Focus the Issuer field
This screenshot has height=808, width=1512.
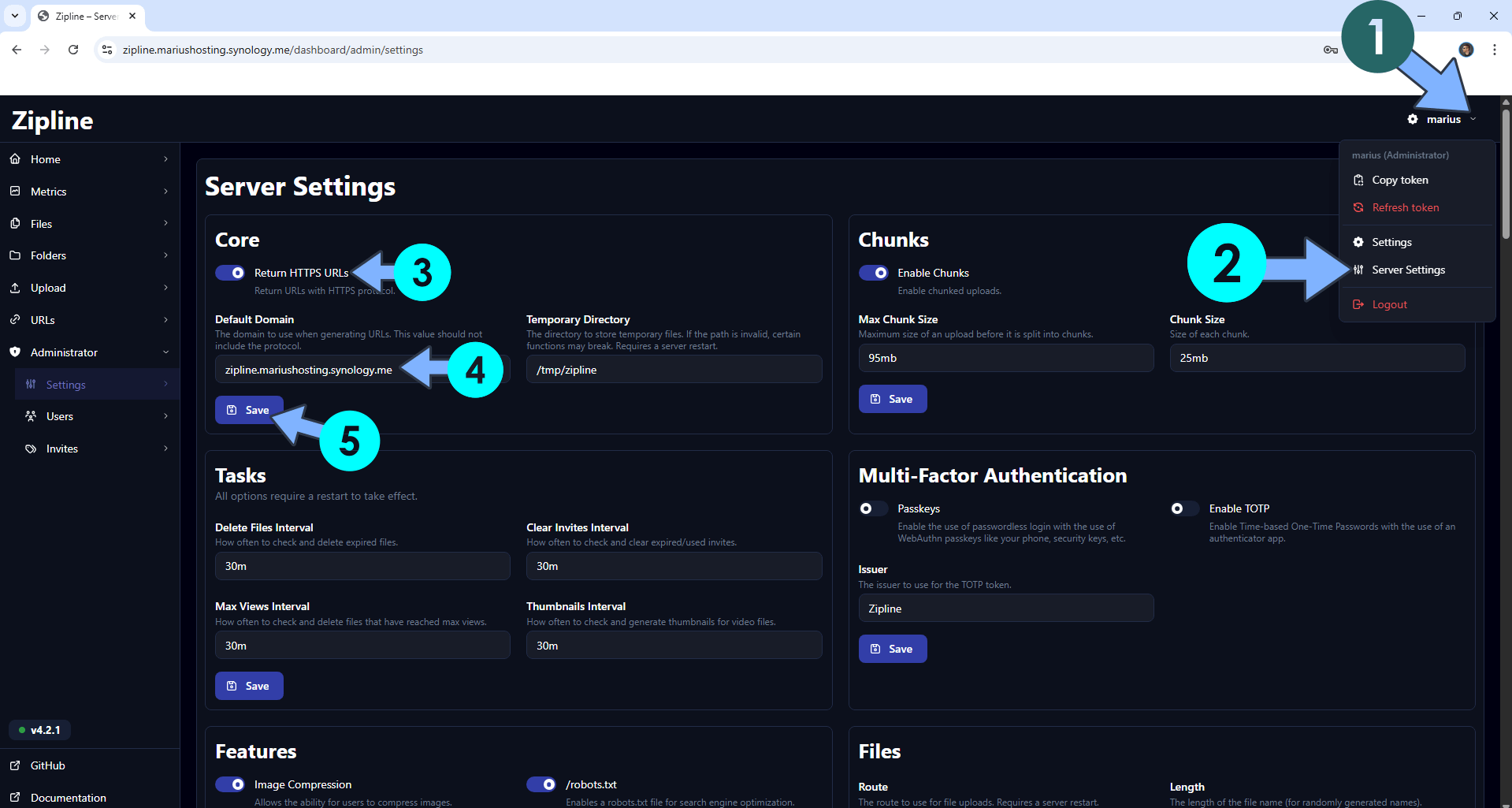(1006, 609)
